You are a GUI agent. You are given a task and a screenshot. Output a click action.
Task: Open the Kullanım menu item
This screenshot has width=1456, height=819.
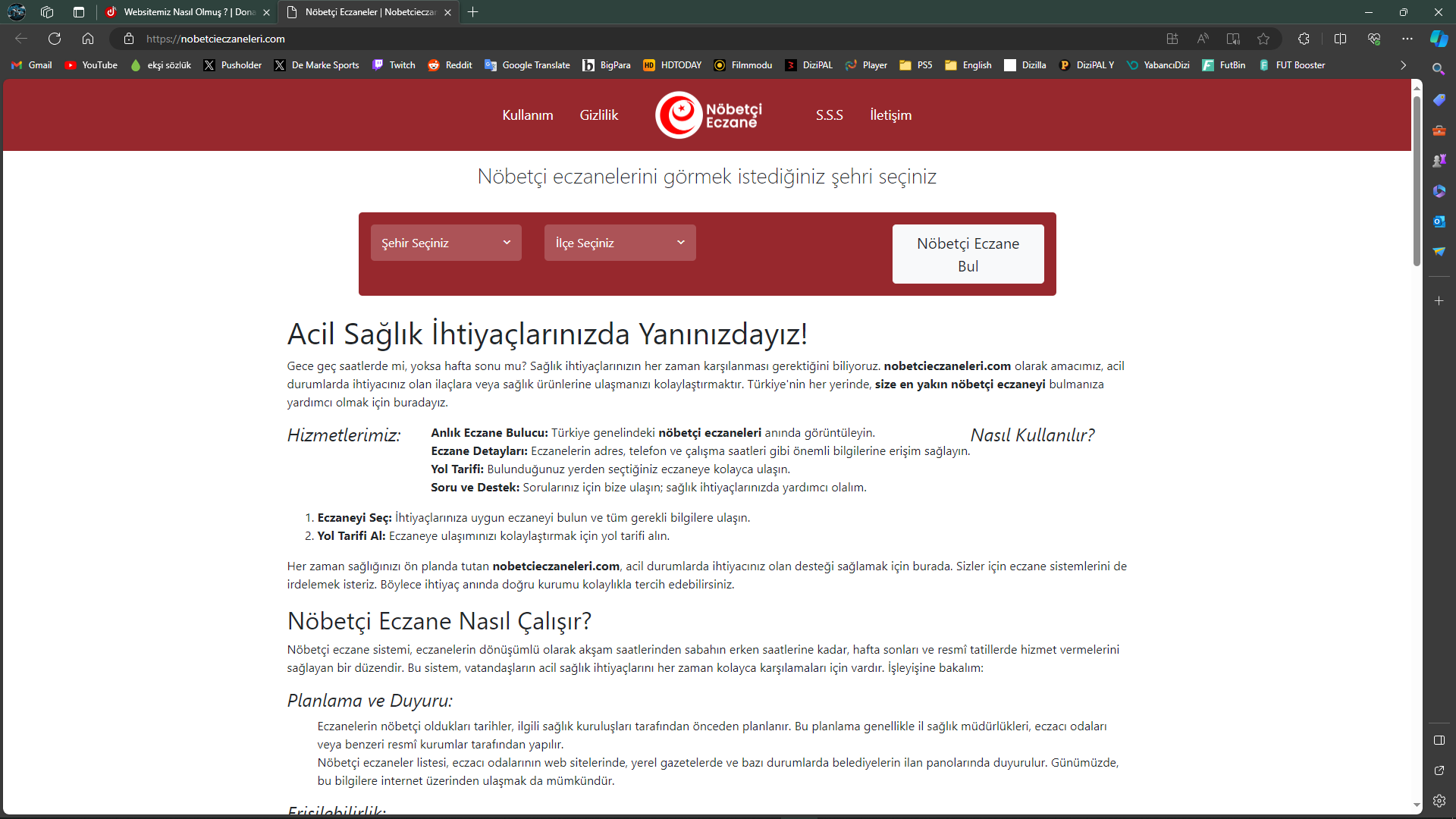pos(528,115)
